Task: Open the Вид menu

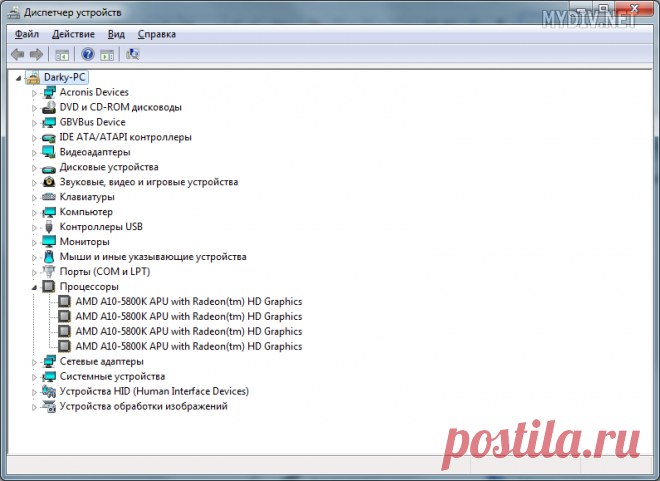Action: click(x=116, y=34)
